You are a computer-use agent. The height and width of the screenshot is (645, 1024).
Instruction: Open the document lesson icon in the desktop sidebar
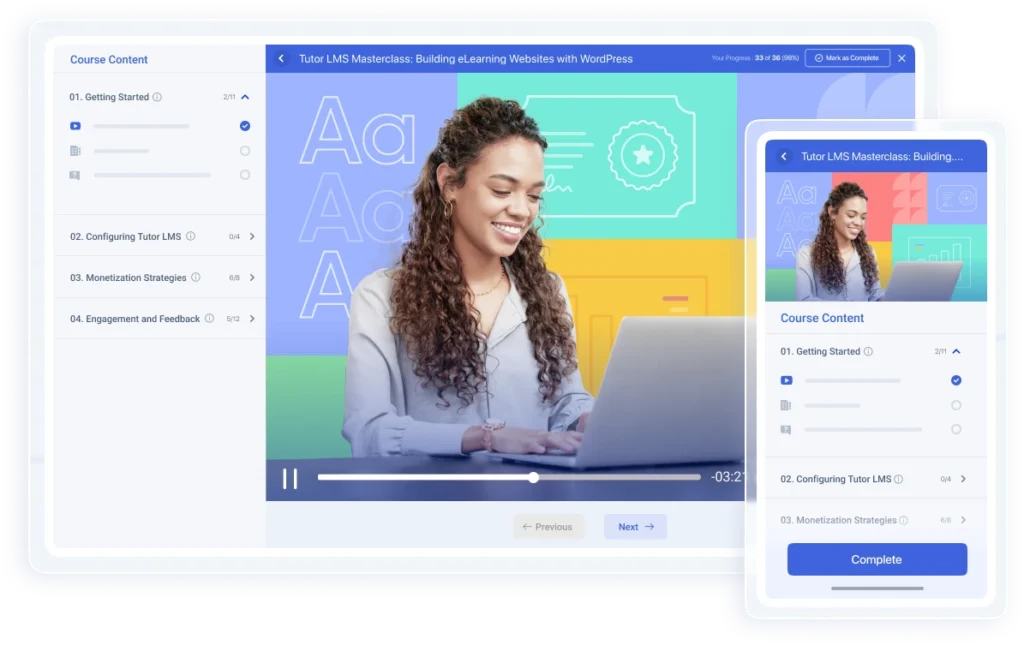(x=75, y=151)
